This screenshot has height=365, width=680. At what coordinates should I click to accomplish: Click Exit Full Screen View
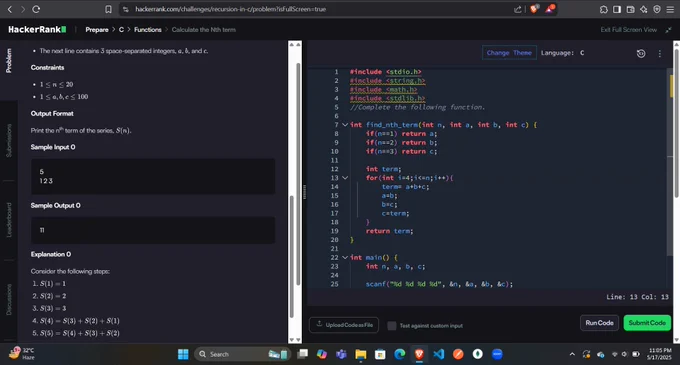(x=628, y=29)
